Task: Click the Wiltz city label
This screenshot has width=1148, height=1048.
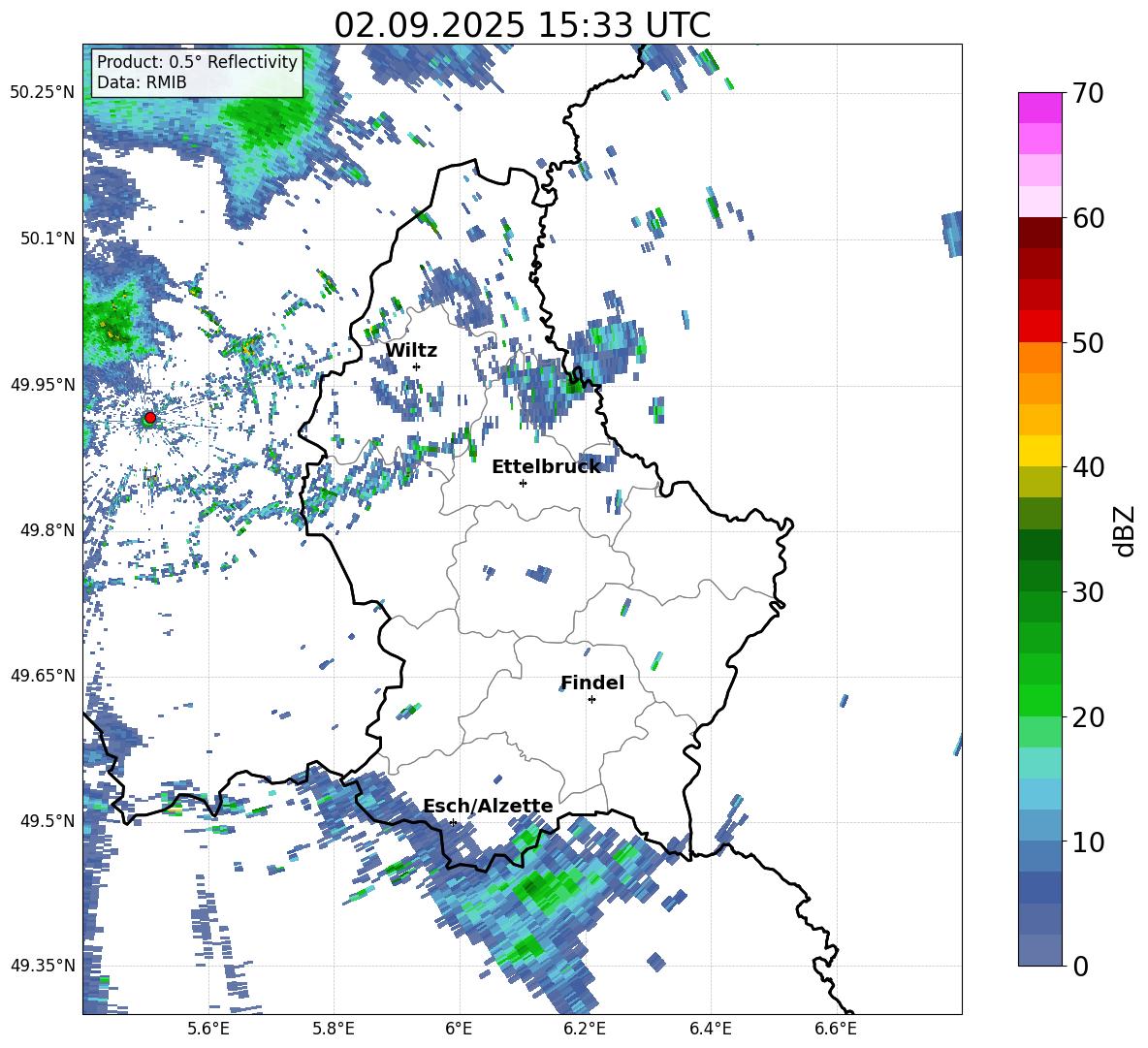Action: (411, 351)
